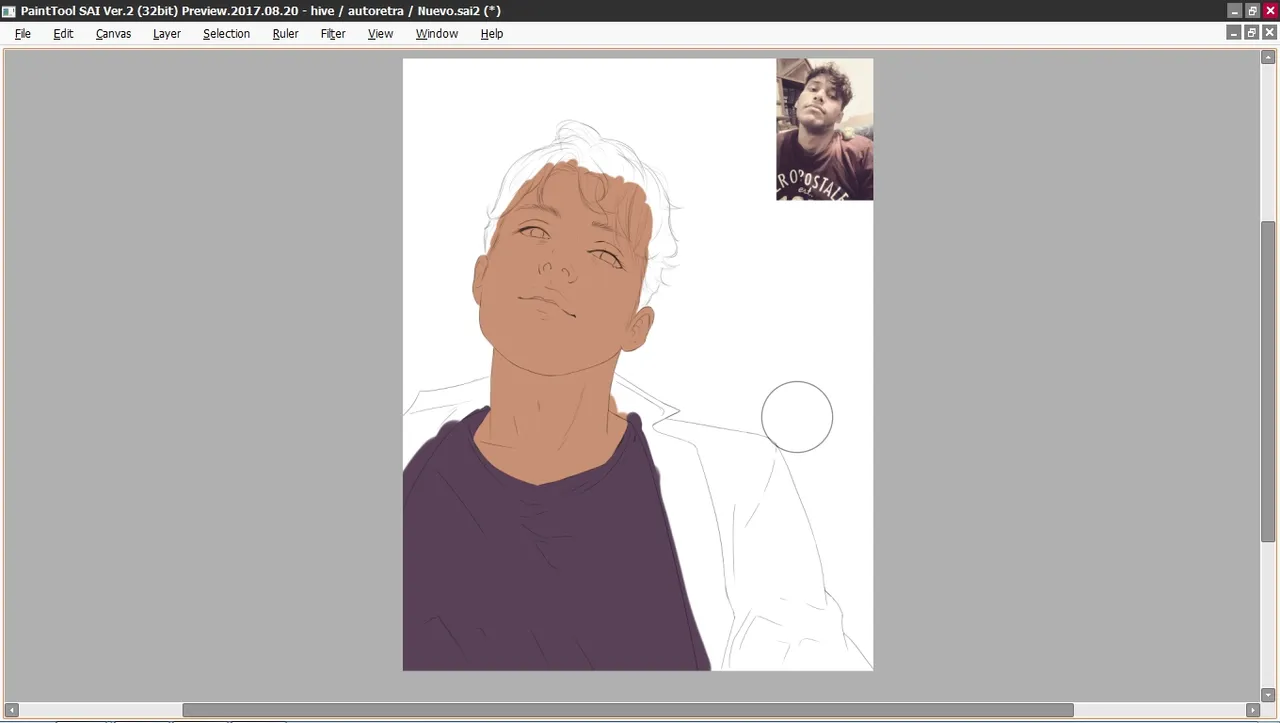Restore the document window in the menu bar

click(x=1251, y=33)
